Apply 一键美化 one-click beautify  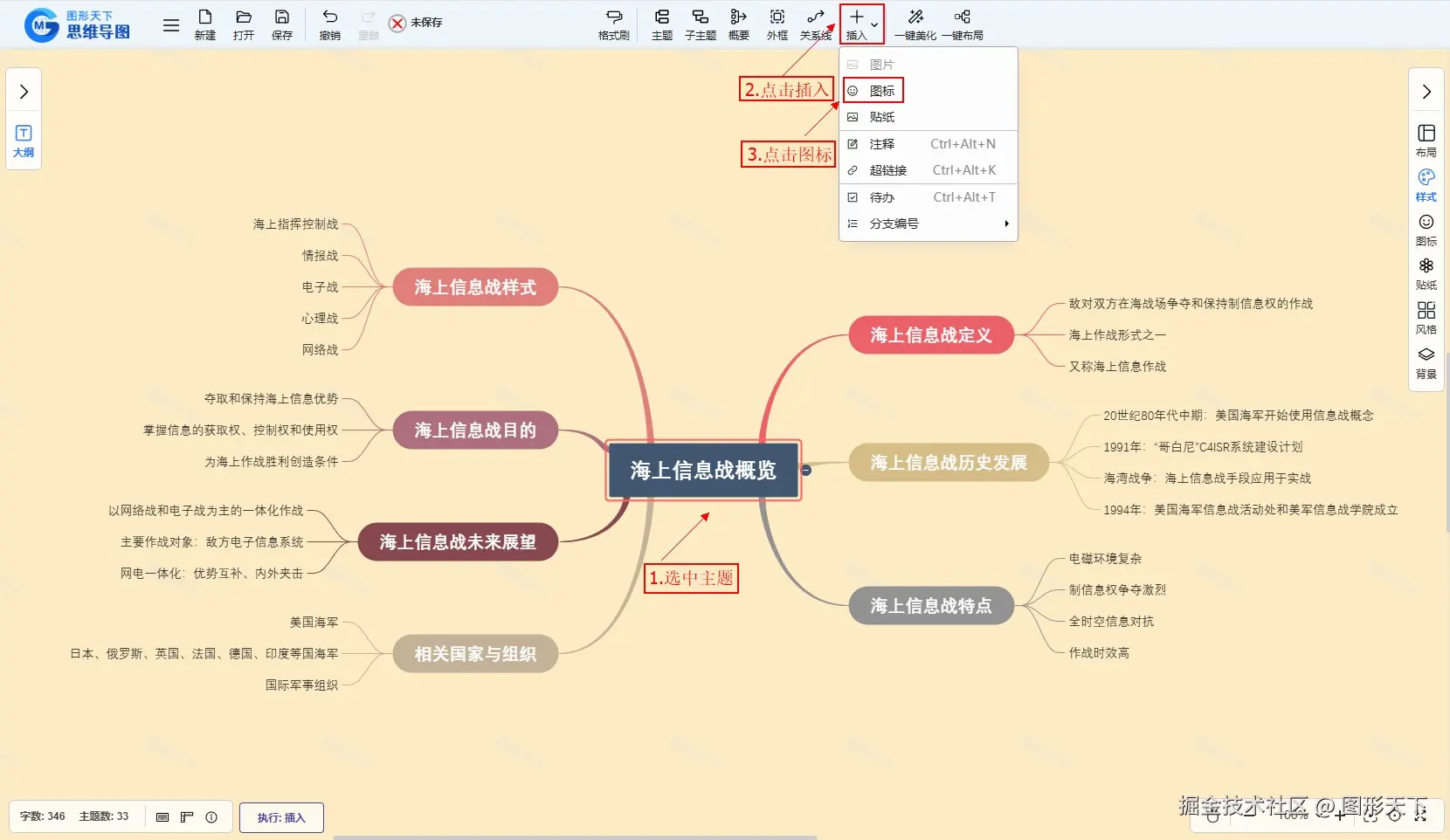tap(915, 24)
